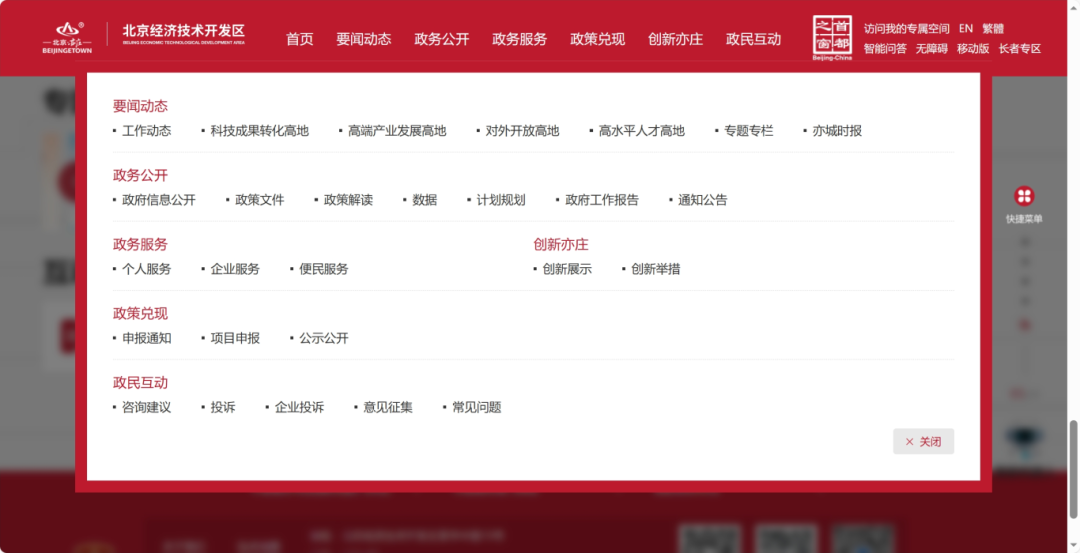Open 项目申报 link
Viewport: 1080px width, 553px height.
tap(235, 338)
